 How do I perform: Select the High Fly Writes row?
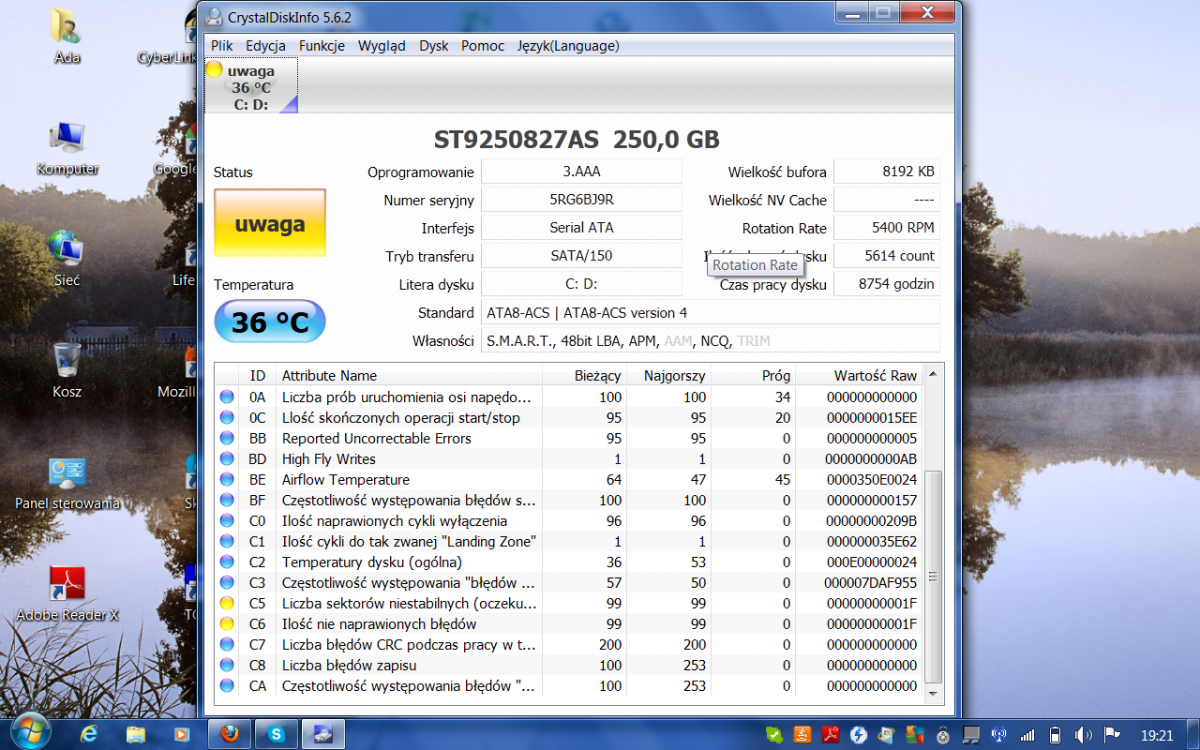[569, 459]
